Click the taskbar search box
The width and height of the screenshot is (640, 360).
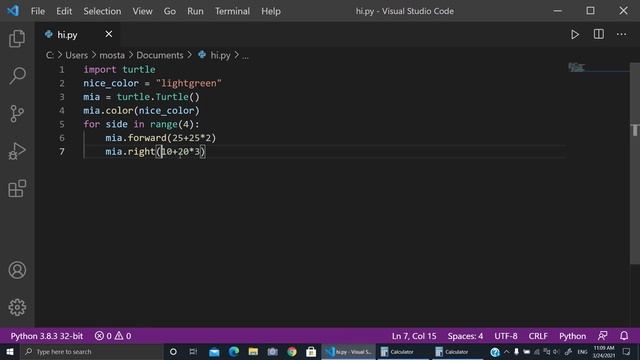92,352
